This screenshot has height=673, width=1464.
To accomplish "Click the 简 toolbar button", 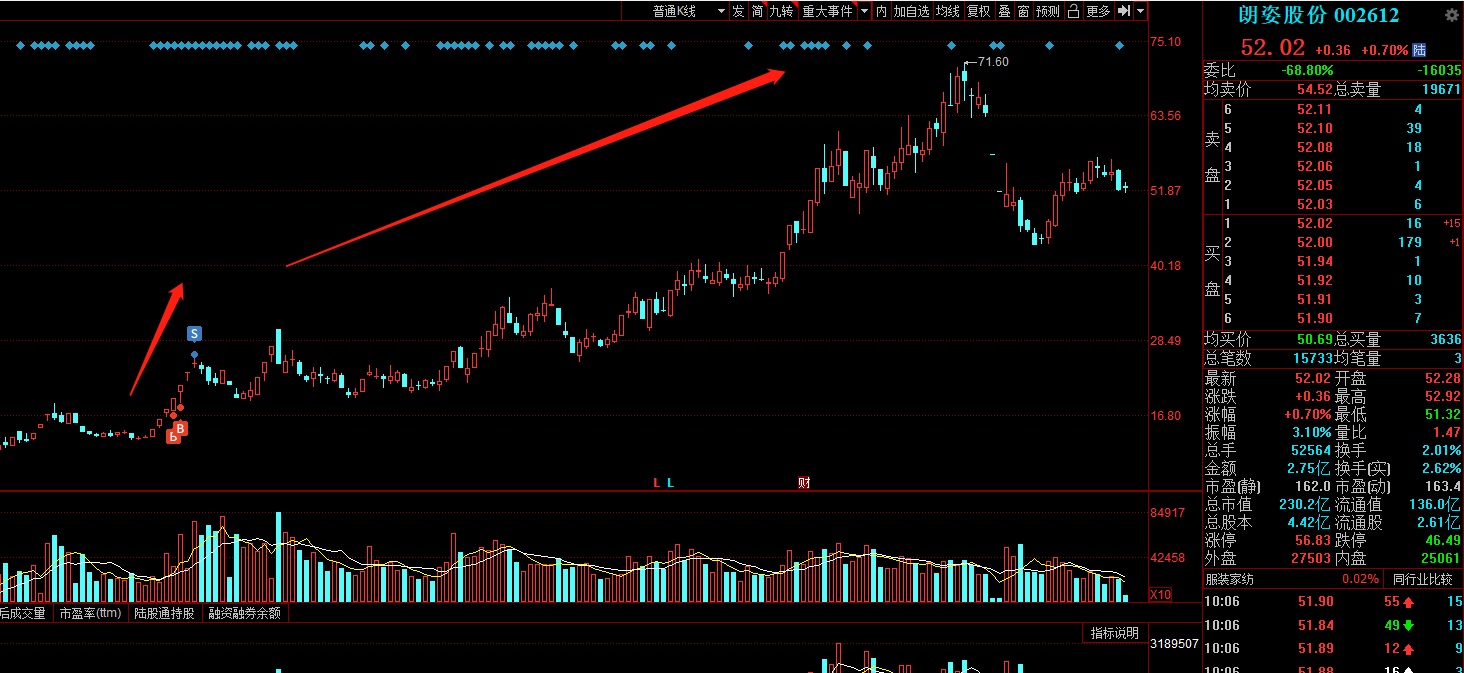I will click(758, 11).
